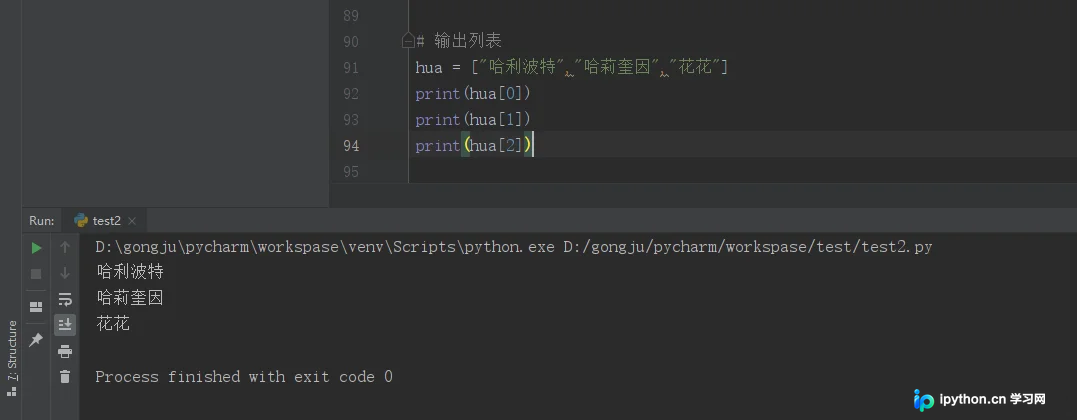The height and width of the screenshot is (420, 1077).
Task: Click console output line '哈莉奎因'
Action: click(x=130, y=298)
